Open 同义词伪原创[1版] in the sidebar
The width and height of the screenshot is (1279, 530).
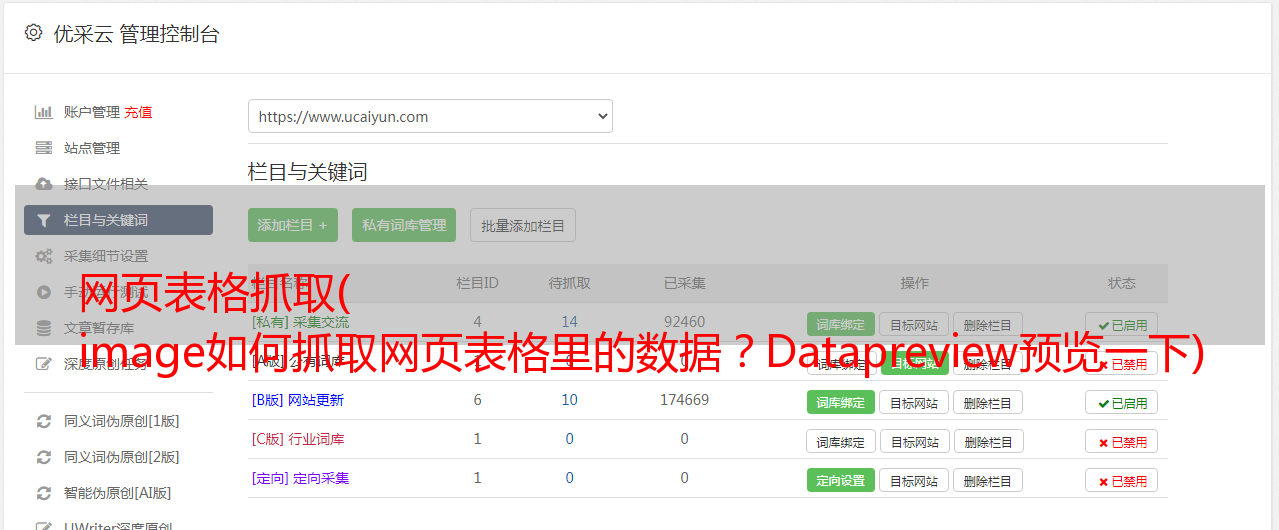point(122,421)
